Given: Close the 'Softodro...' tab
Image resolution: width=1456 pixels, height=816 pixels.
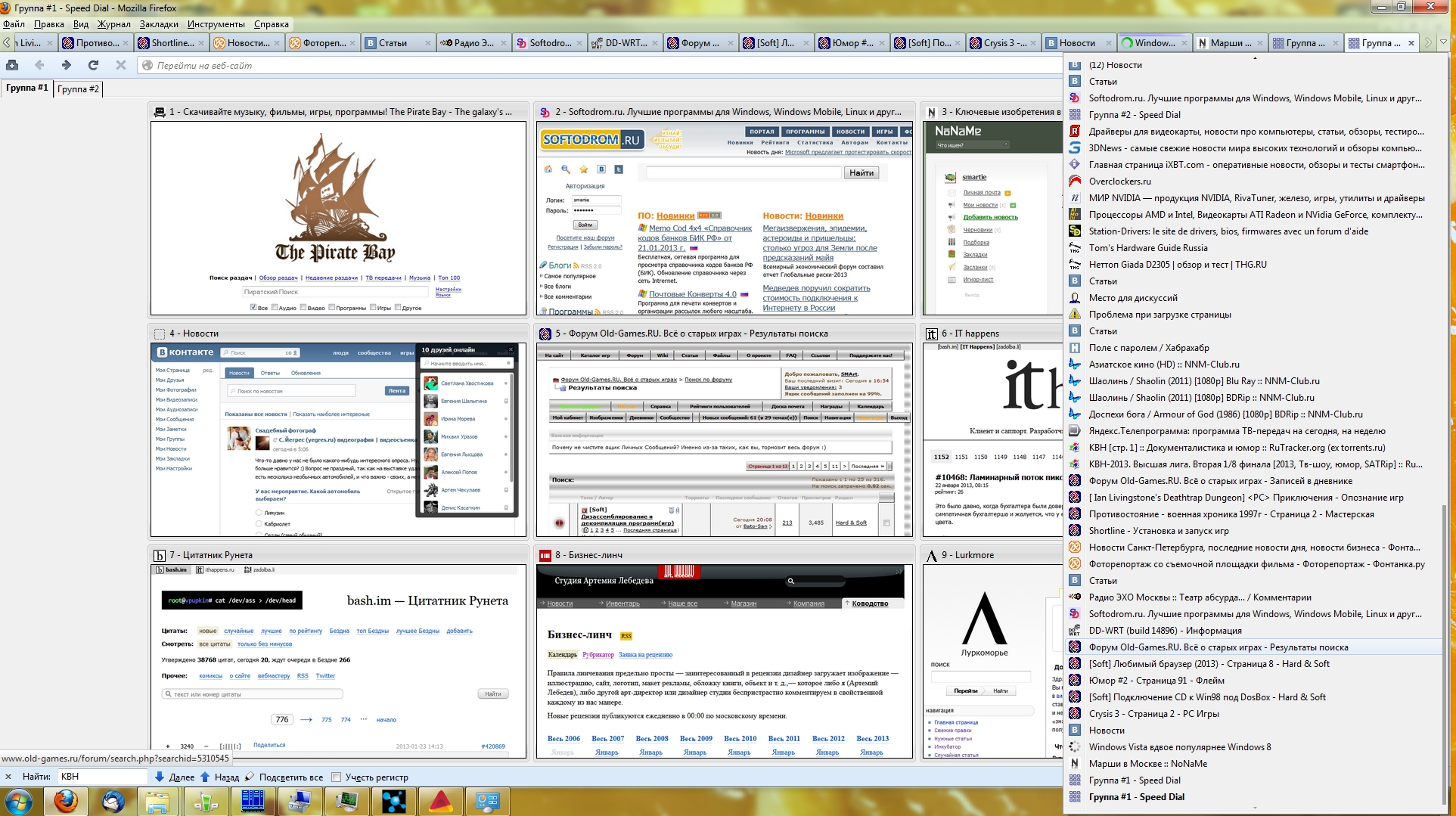Looking at the screenshot, I should pos(579,43).
